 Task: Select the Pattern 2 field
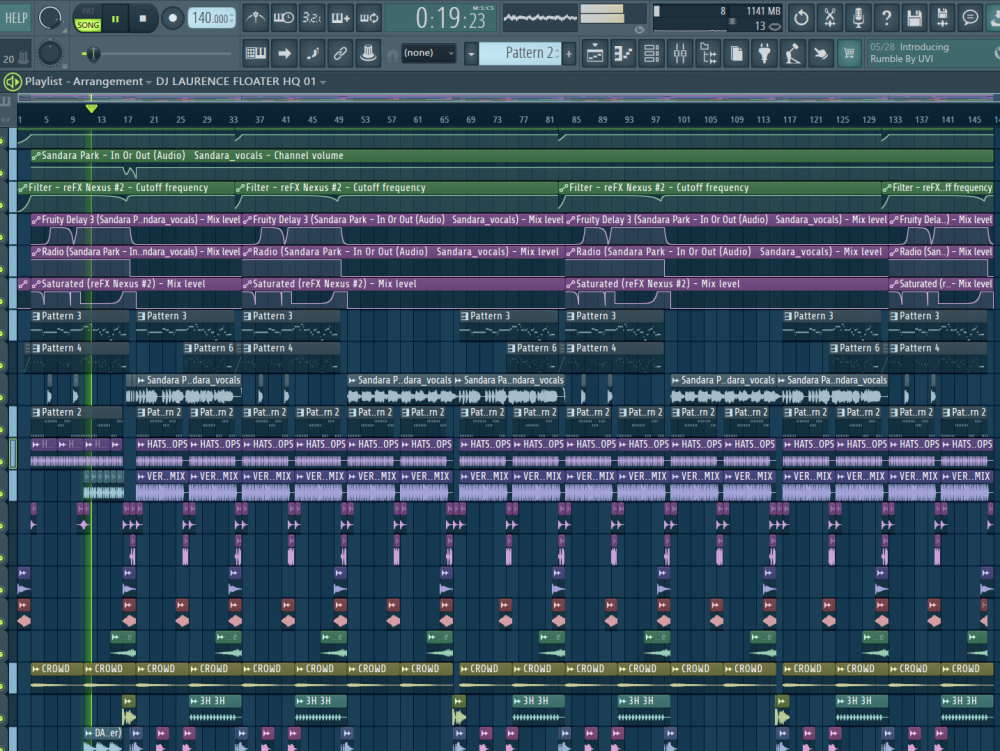click(x=520, y=53)
